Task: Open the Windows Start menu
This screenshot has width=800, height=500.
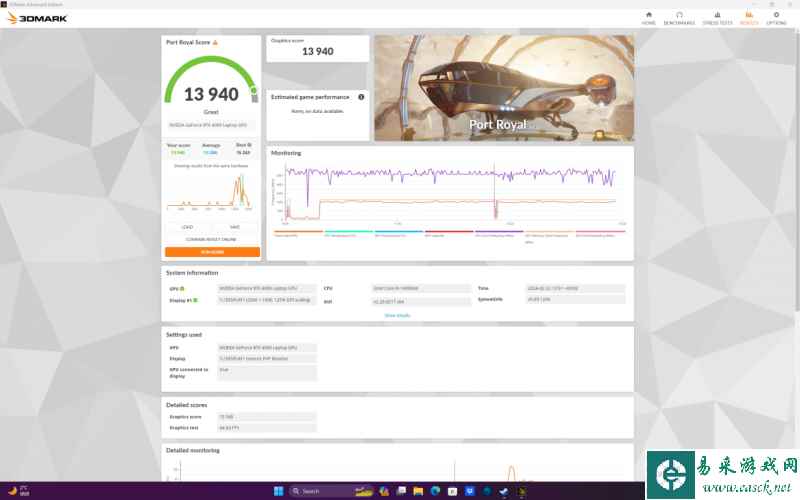Action: 279,491
